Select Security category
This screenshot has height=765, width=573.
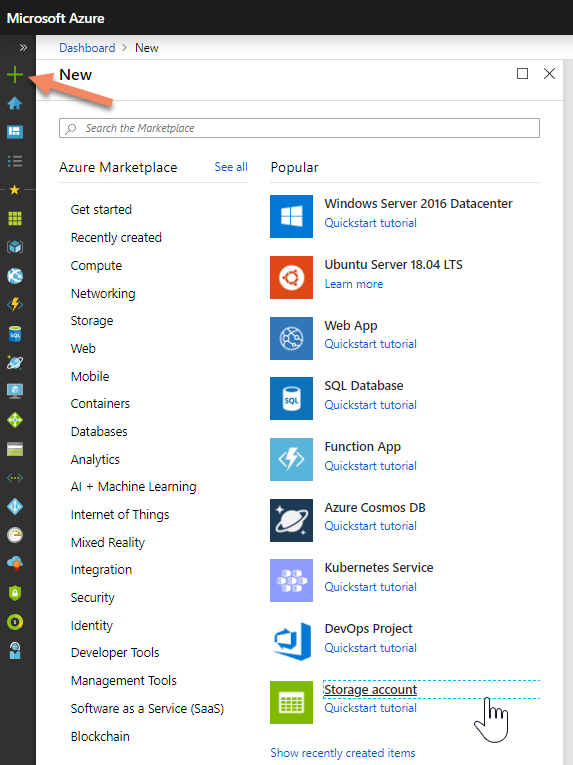click(93, 598)
